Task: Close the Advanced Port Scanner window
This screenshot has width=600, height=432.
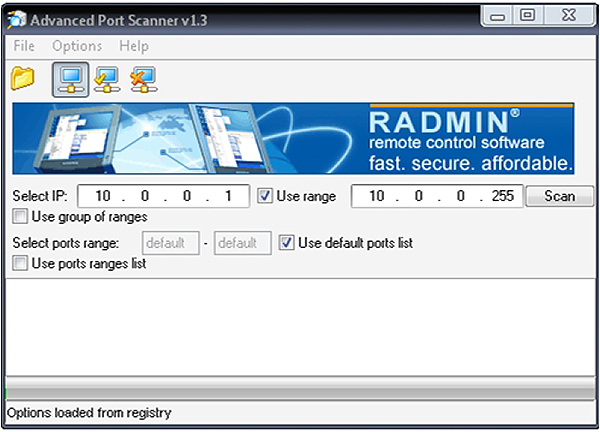Action: click(569, 16)
